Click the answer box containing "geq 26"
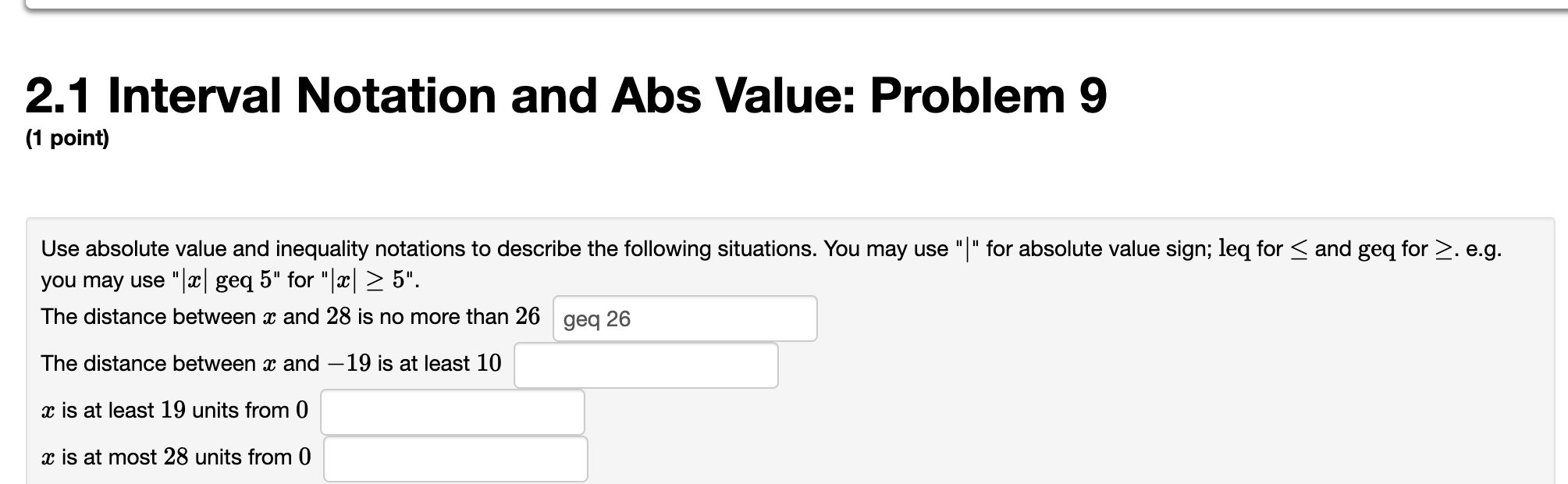Image resolution: width=1568 pixels, height=484 pixels. (x=685, y=319)
